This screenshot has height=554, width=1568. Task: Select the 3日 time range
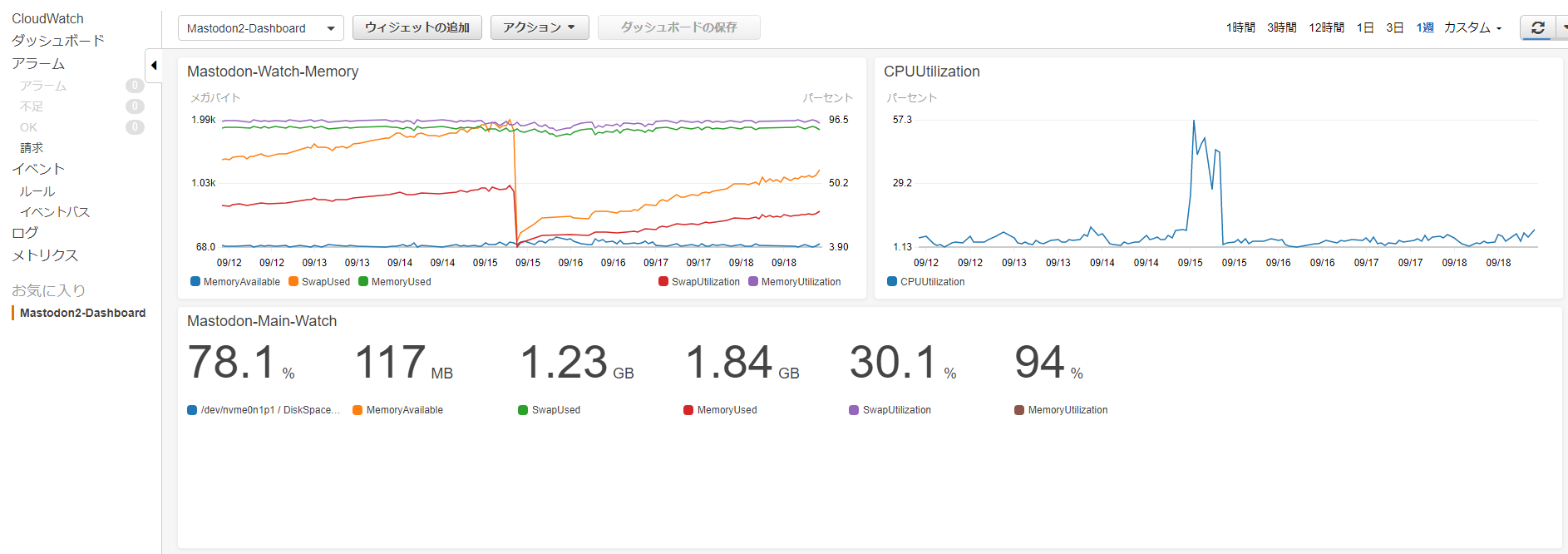[1395, 27]
